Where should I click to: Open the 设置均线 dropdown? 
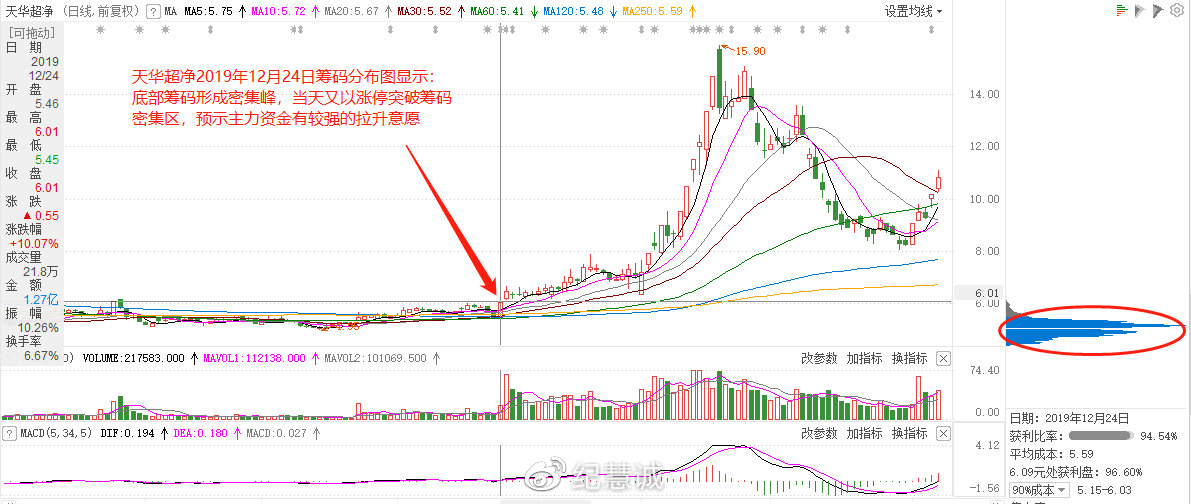click(914, 11)
